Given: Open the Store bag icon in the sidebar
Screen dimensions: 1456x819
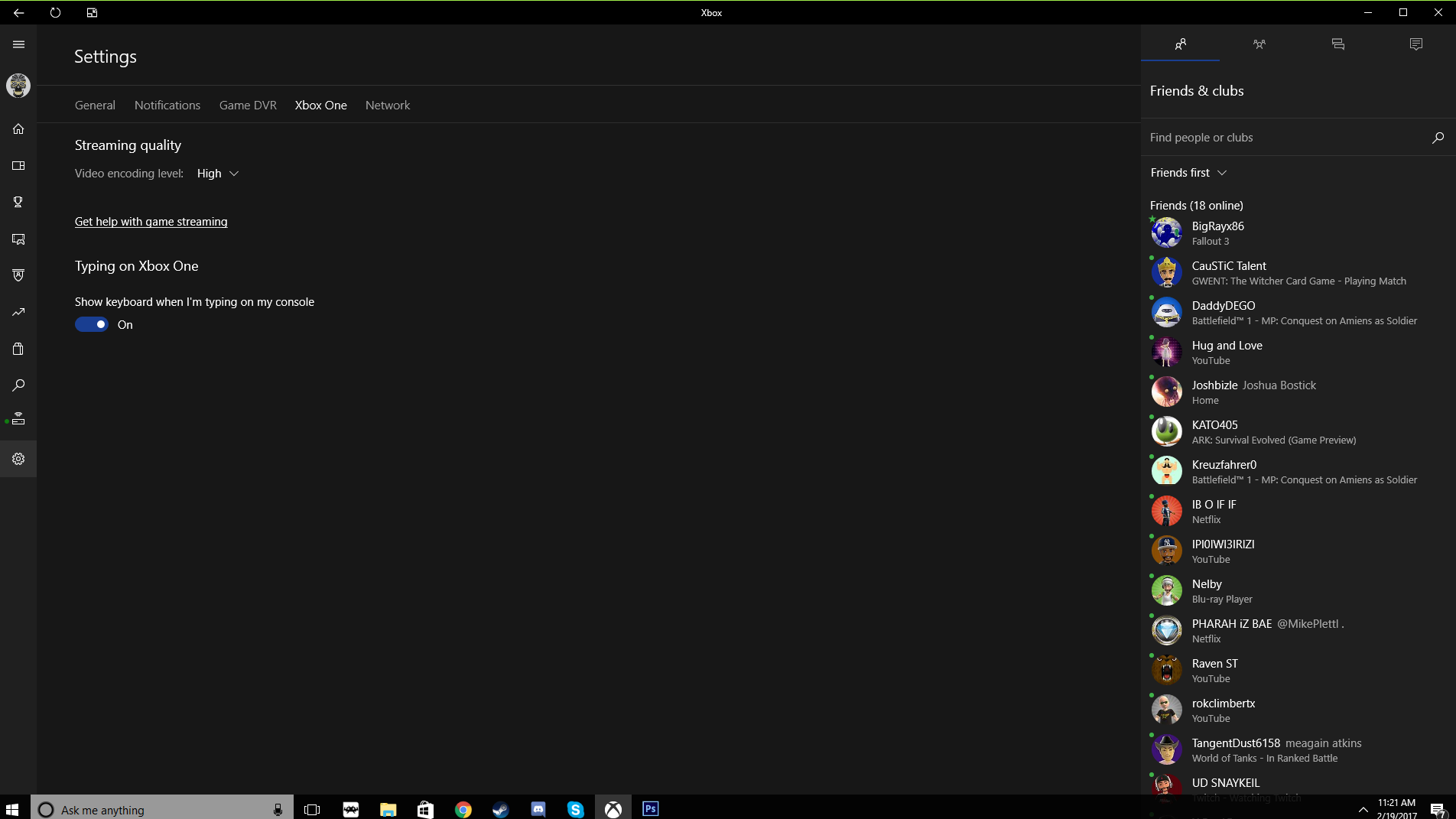Looking at the screenshot, I should [18, 349].
